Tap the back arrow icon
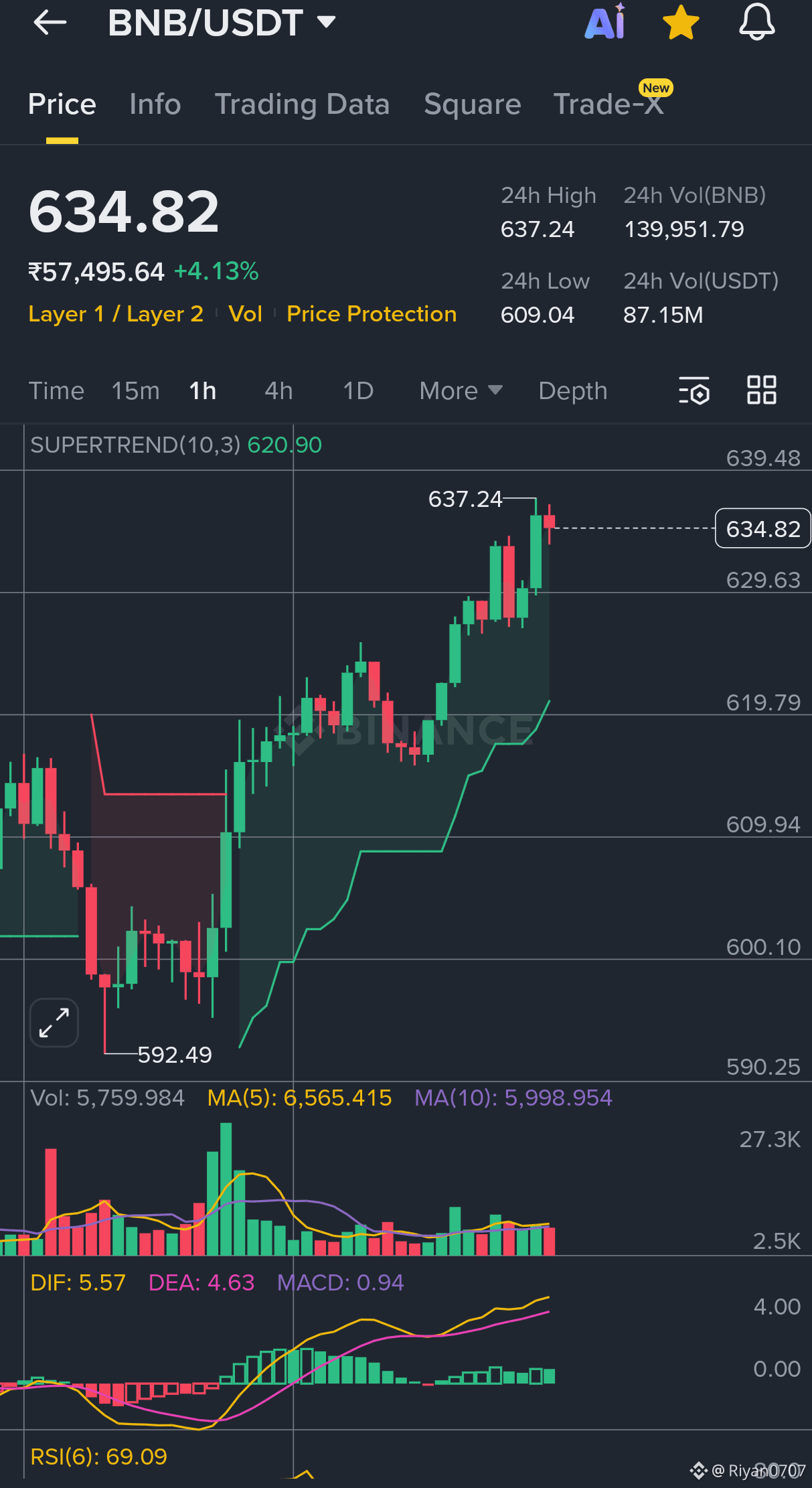Image resolution: width=812 pixels, height=1488 pixels. [x=50, y=23]
